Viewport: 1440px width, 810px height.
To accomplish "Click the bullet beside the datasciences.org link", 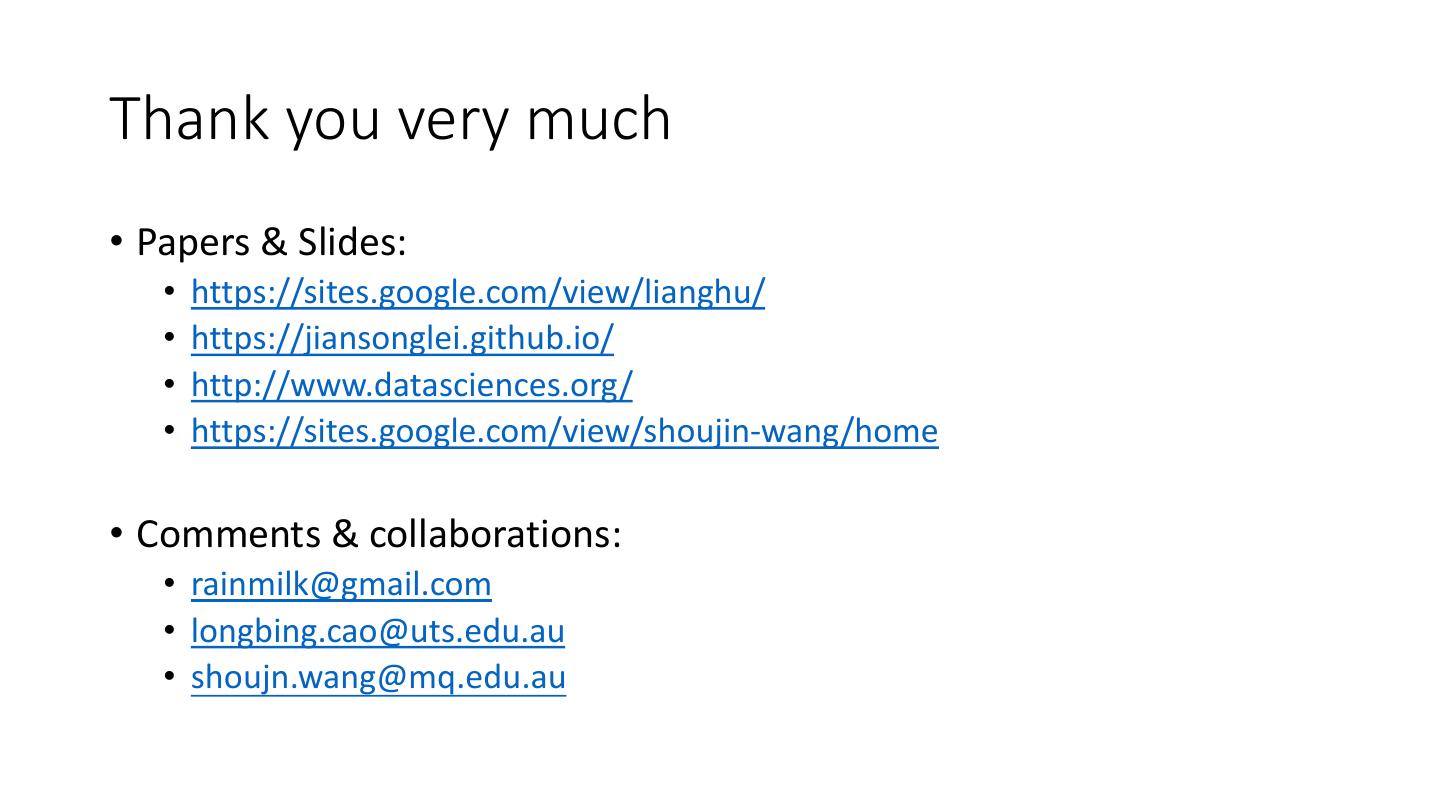I will pyautogui.click(x=170, y=384).
